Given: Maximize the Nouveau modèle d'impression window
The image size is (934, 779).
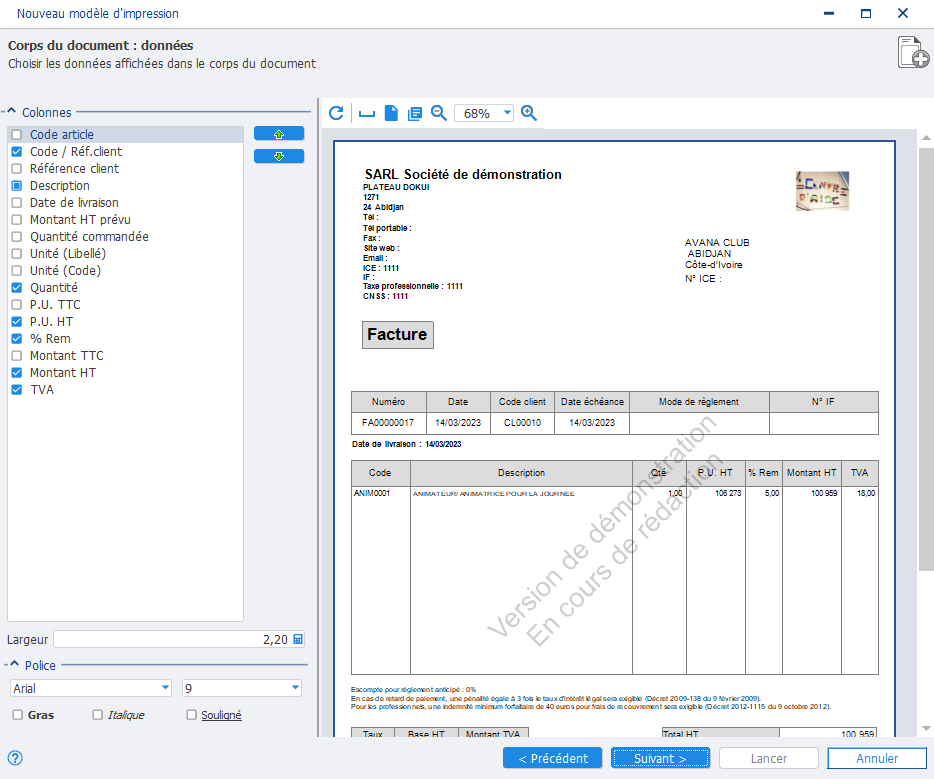Looking at the screenshot, I should tap(866, 13).
